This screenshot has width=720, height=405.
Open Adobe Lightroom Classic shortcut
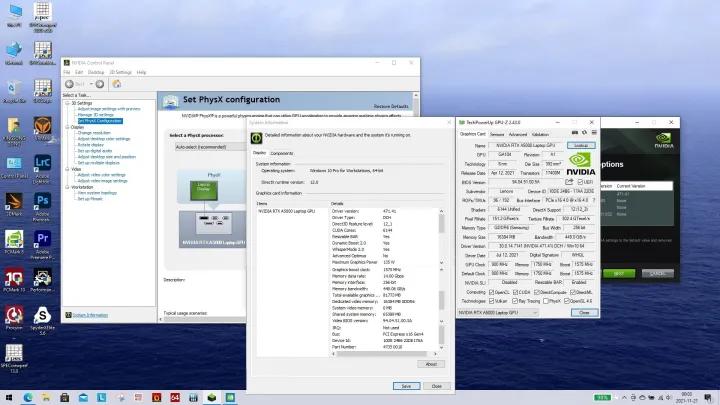coord(43,162)
